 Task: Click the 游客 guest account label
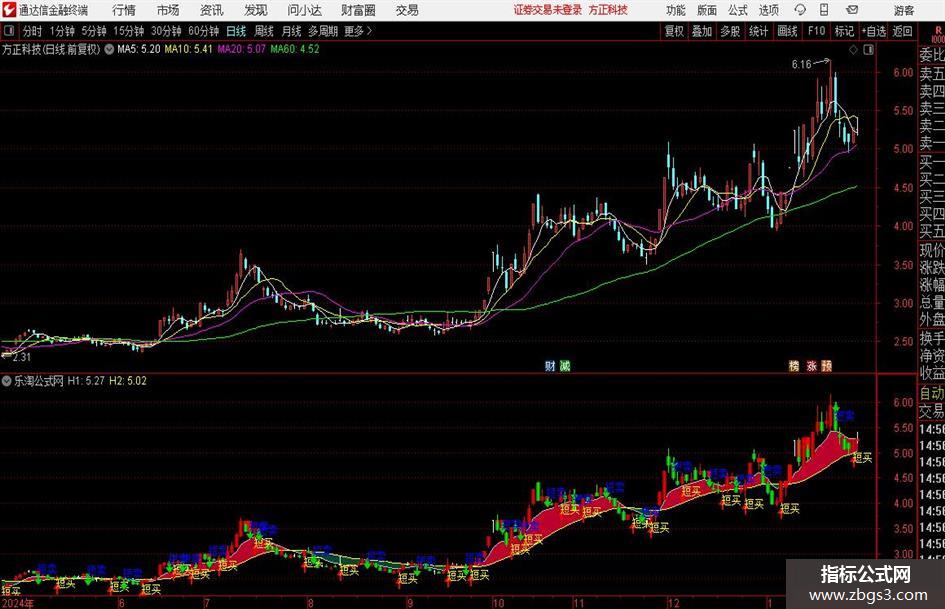903,10
